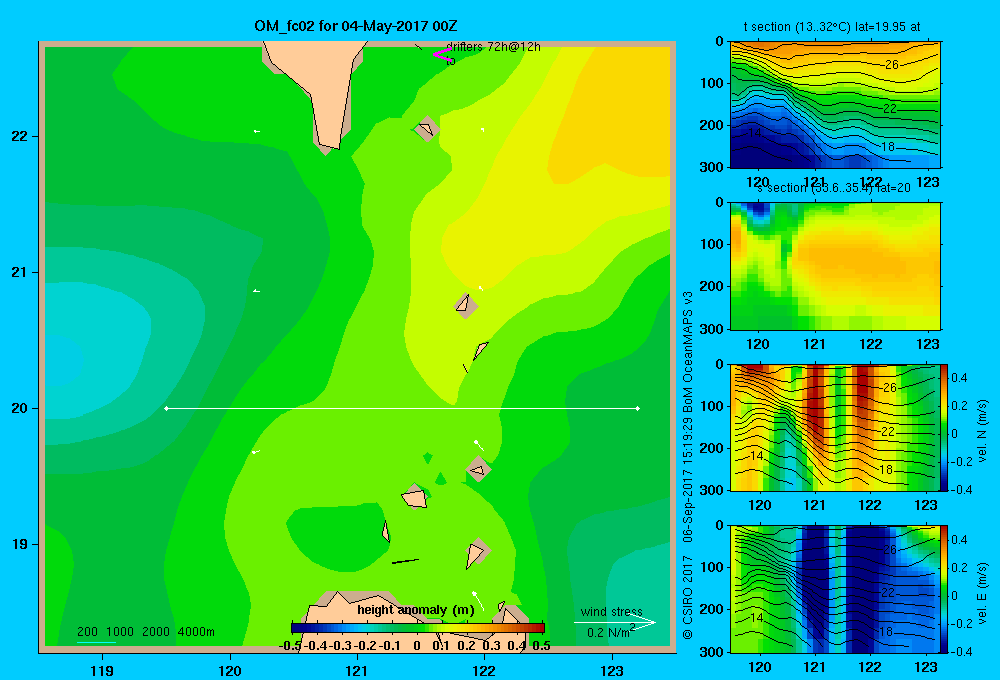This screenshot has height=680, width=1000.
Task: Click the magenta drifter track marker
Action: click(x=443, y=54)
